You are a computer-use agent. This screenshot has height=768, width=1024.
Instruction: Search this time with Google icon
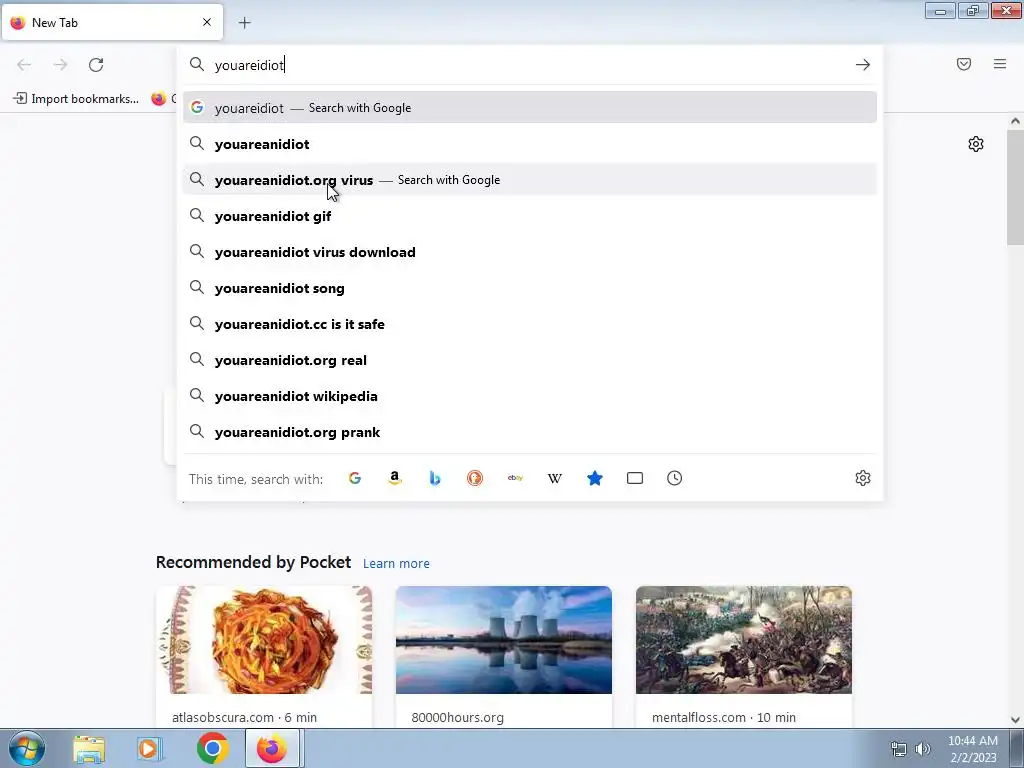[x=355, y=478]
